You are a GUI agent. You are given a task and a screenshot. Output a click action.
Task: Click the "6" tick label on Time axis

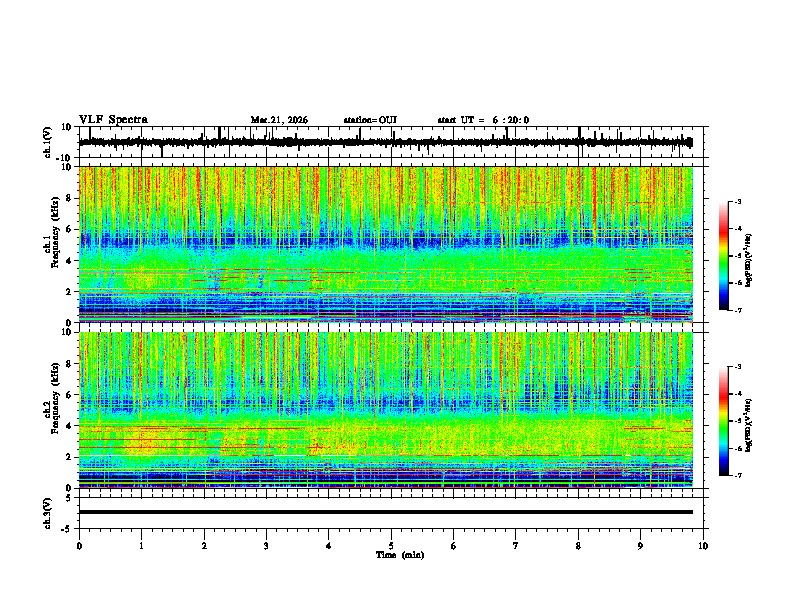coord(454,546)
